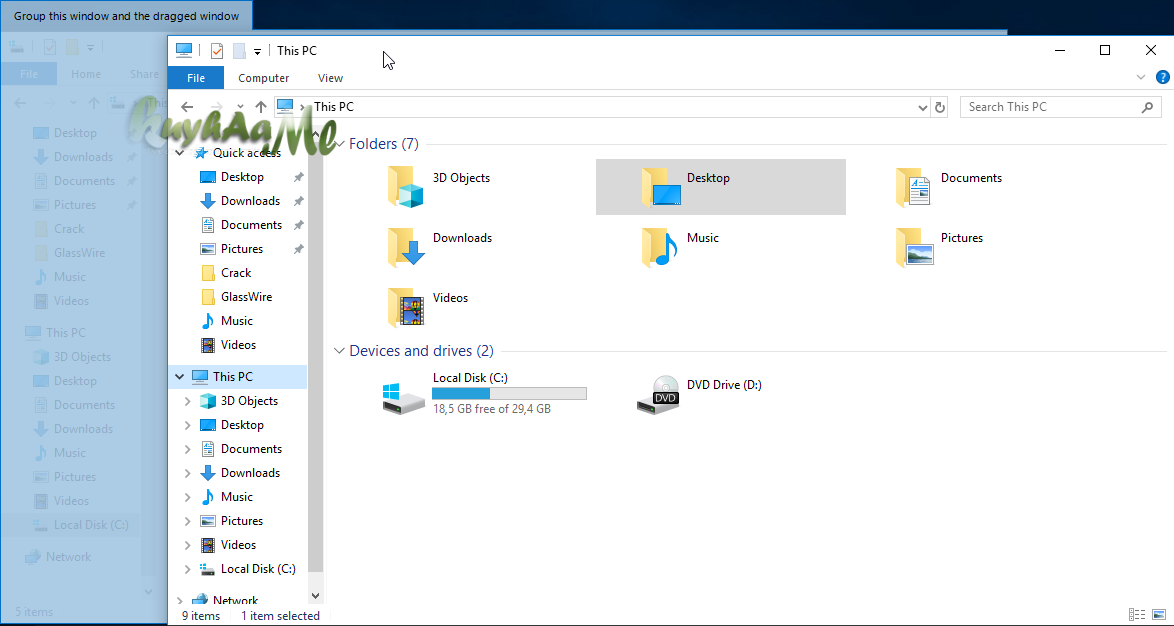Collapse the Devices and drives group
Viewport: 1174px width, 626px height.
coord(339,350)
